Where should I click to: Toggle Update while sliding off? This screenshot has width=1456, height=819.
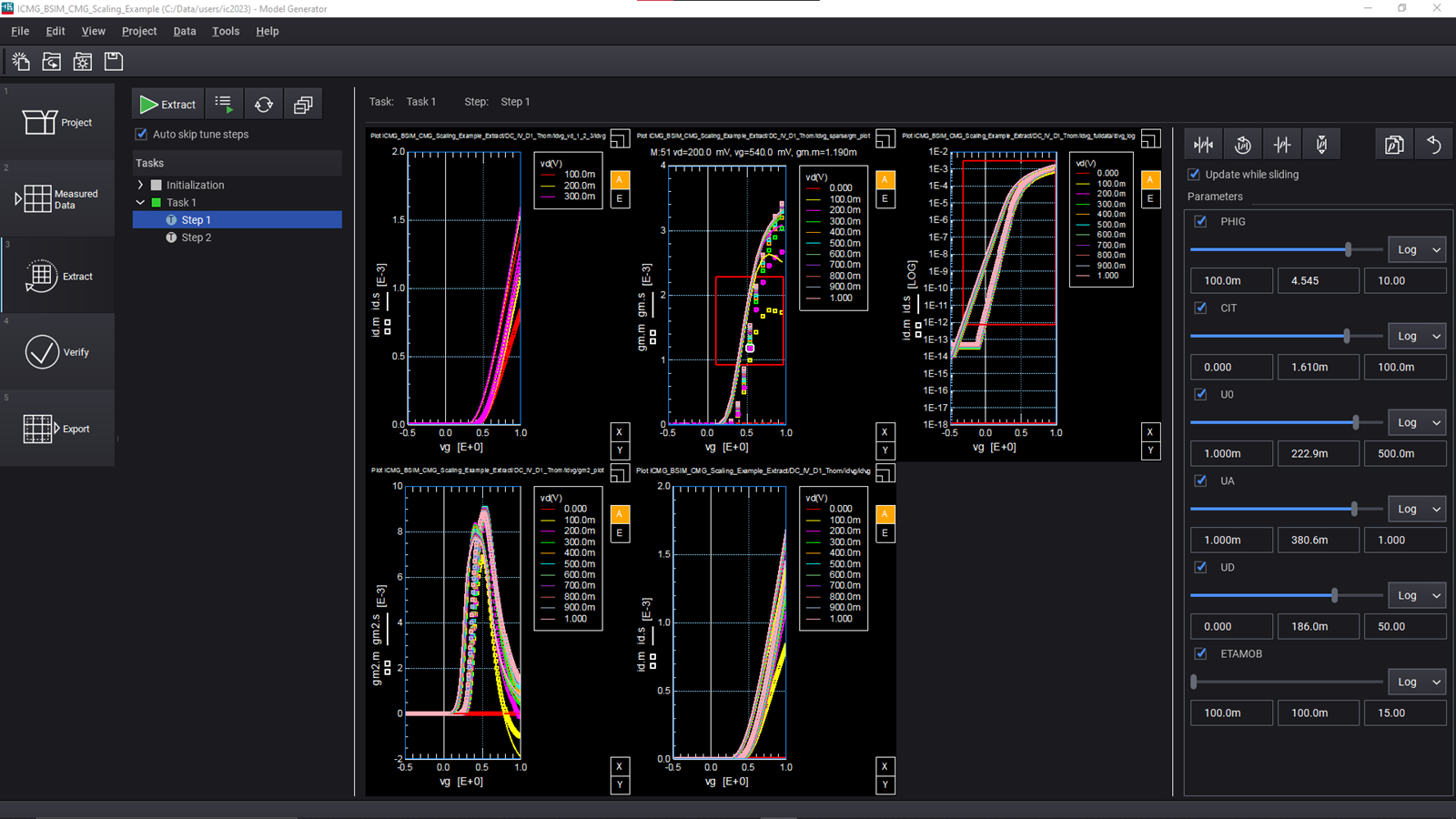(1193, 175)
